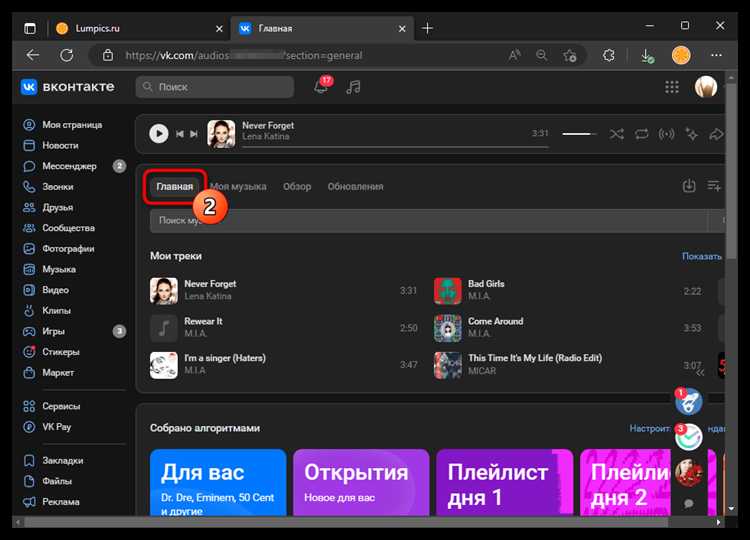Image resolution: width=750 pixels, height=540 pixels.
Task: Open notifications bell icon
Action: [x=321, y=86]
